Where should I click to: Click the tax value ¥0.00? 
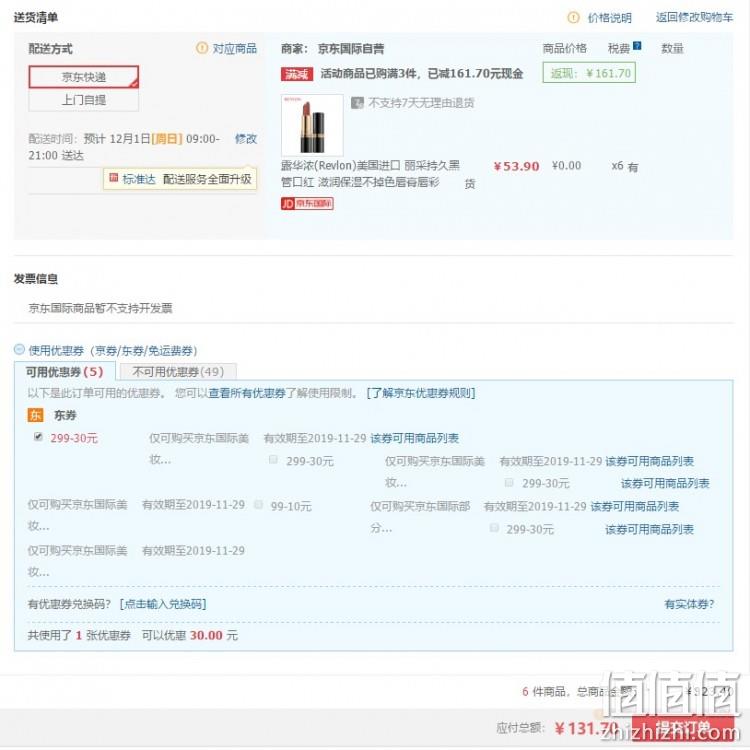[566, 165]
